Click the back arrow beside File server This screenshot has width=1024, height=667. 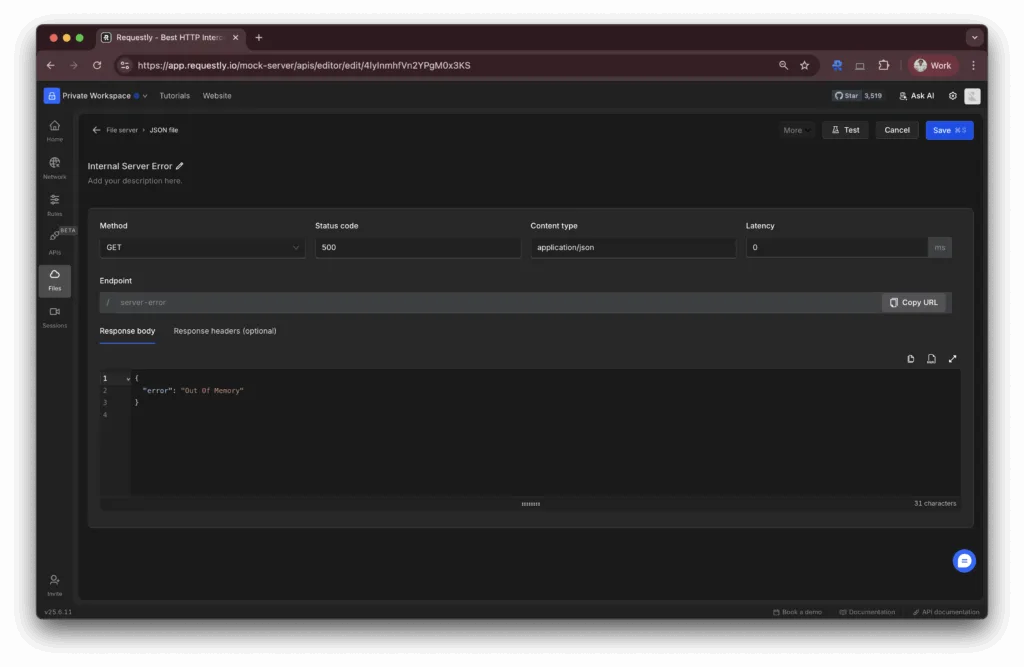(96, 130)
